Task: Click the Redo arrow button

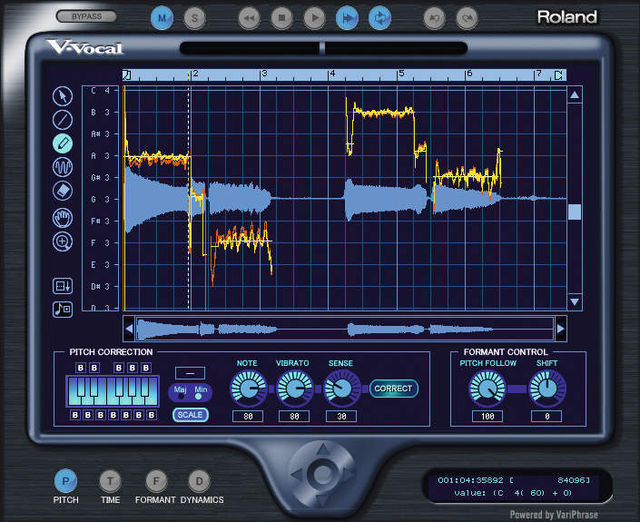Action: tap(467, 18)
